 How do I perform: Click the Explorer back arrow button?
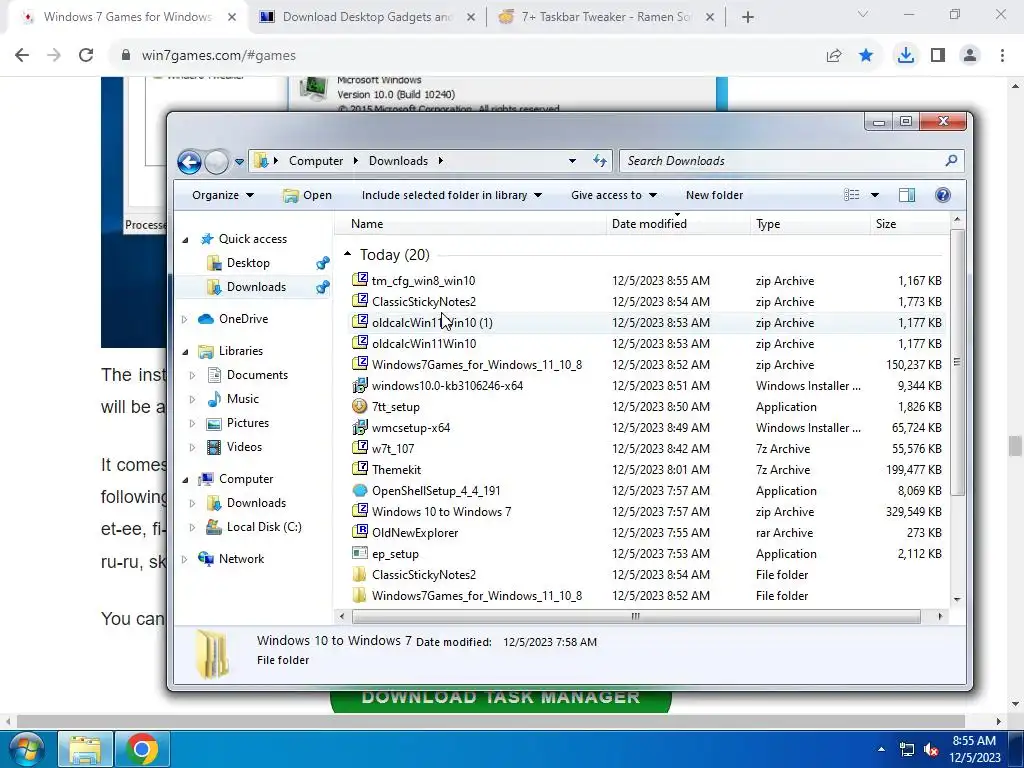[x=189, y=161]
